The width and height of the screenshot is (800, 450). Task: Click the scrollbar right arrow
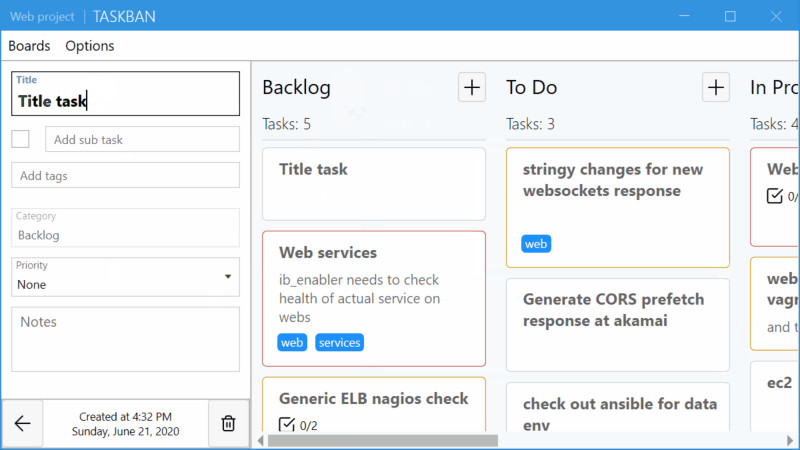pyautogui.click(x=790, y=440)
